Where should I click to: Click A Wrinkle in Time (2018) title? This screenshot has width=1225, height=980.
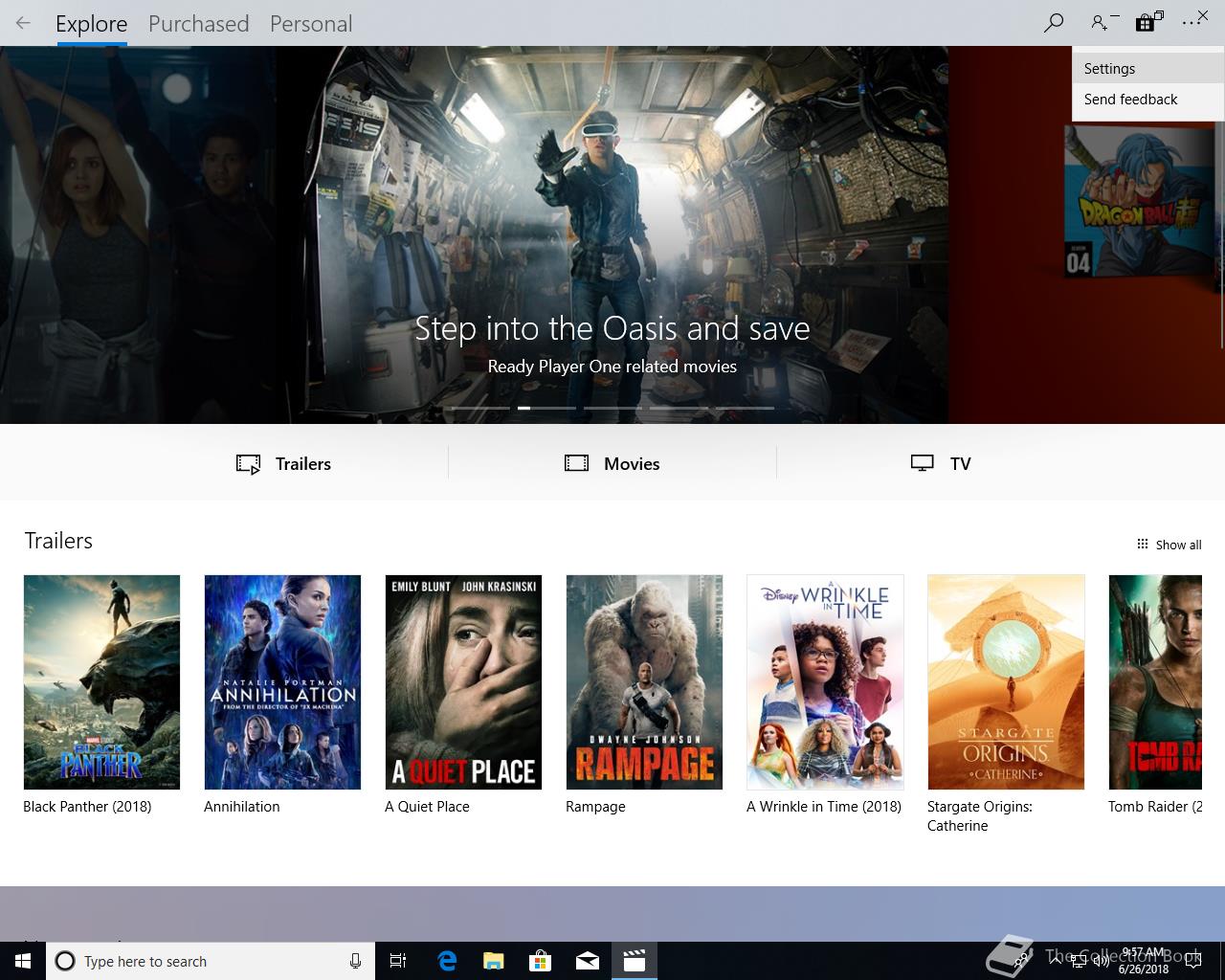pyautogui.click(x=824, y=807)
